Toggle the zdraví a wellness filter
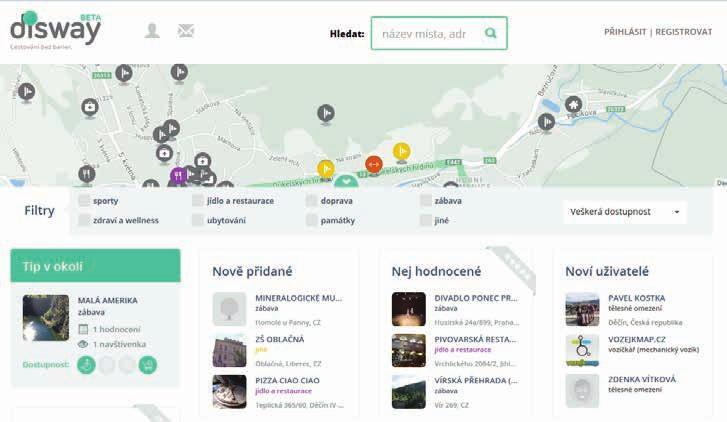This screenshot has width=727, height=422. pyautogui.click(x=84, y=220)
